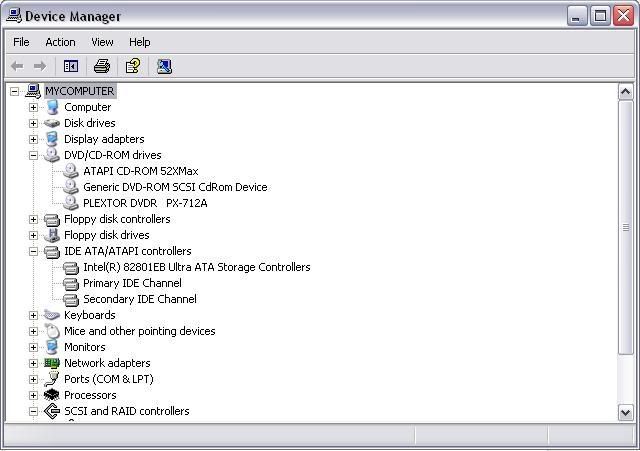The image size is (640, 451).
Task: Click the IDE ATA/ATAPI controllers icon
Action: (x=52, y=251)
